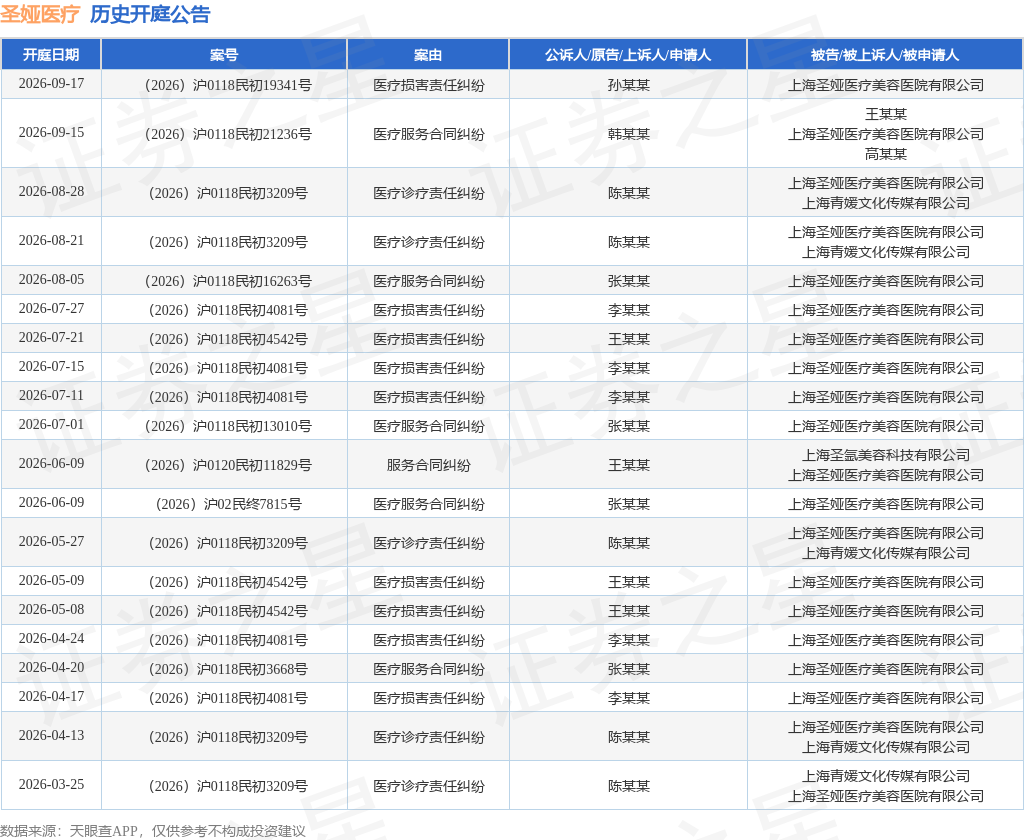1024x840 pixels.
Task: Click the 服务合同纠纷 cause cell
Action: pos(428,465)
